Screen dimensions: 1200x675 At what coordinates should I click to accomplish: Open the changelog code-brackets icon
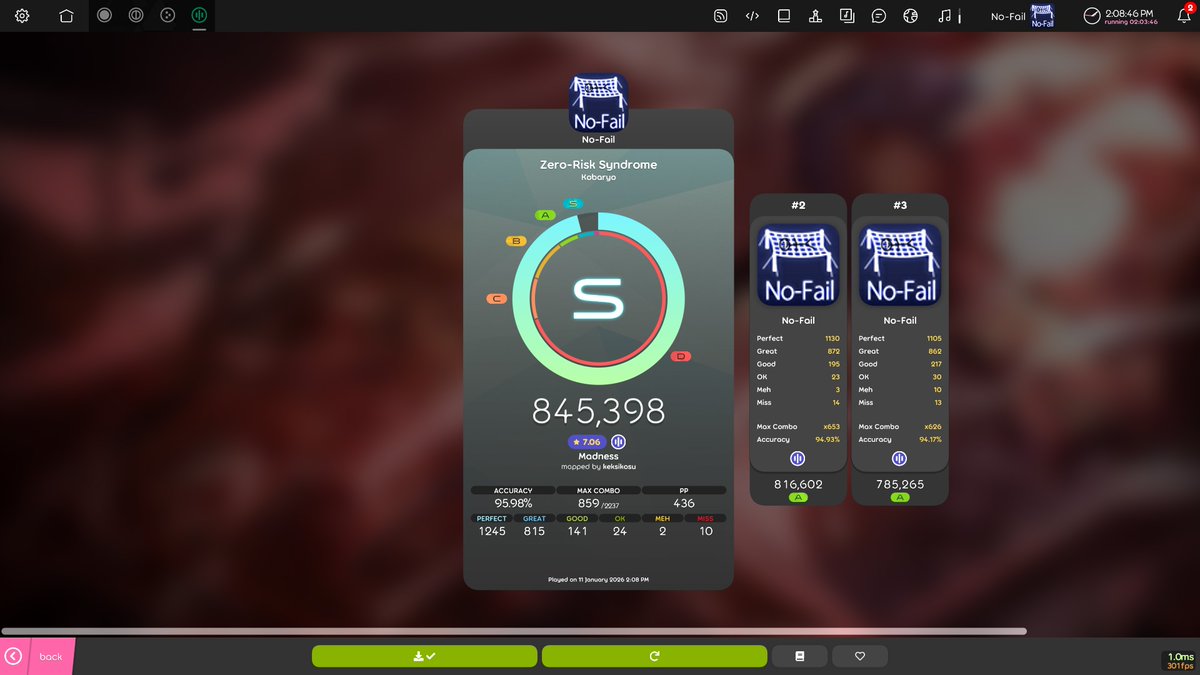coord(752,16)
